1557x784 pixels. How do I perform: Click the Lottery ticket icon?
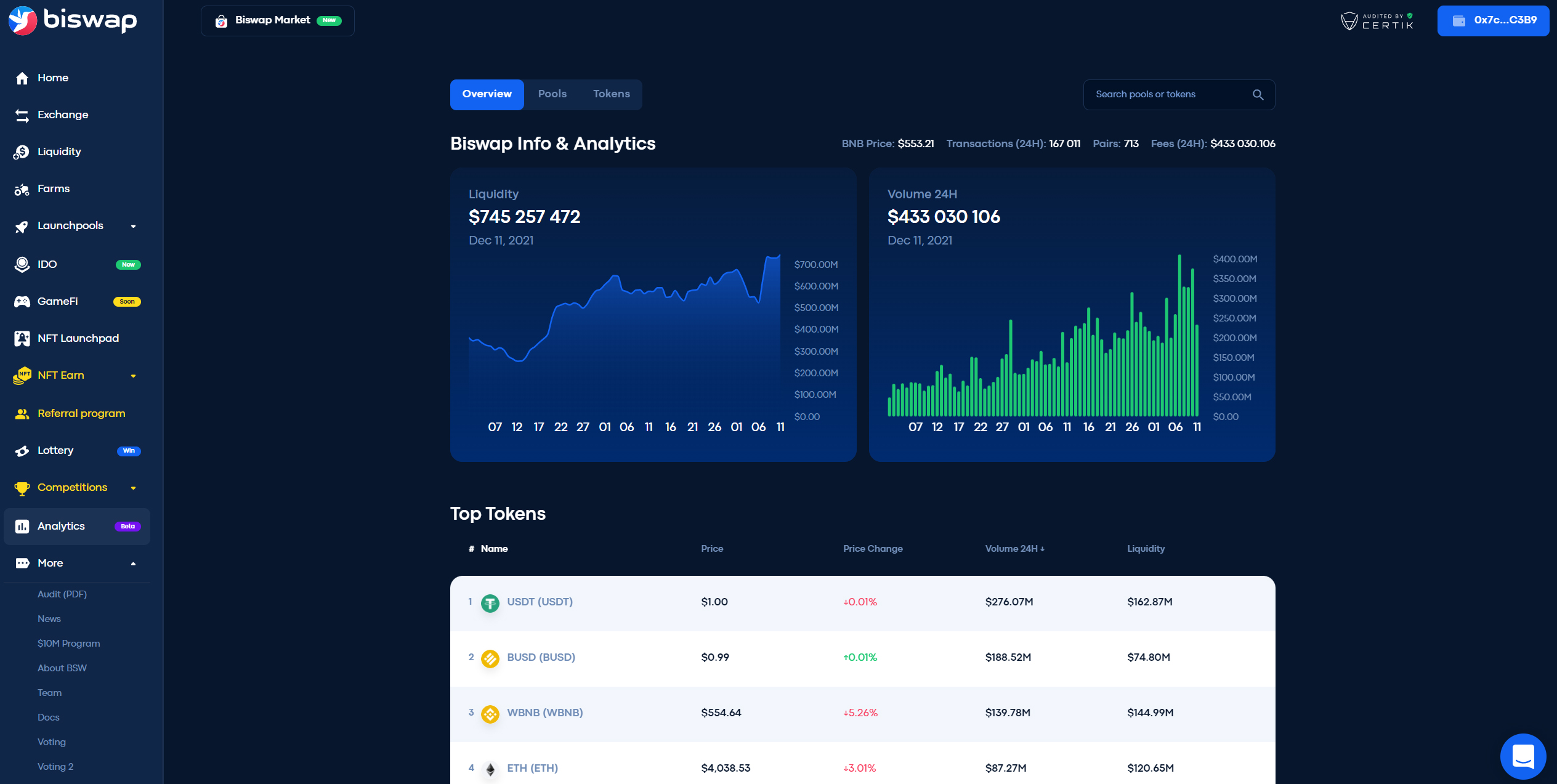pos(22,451)
